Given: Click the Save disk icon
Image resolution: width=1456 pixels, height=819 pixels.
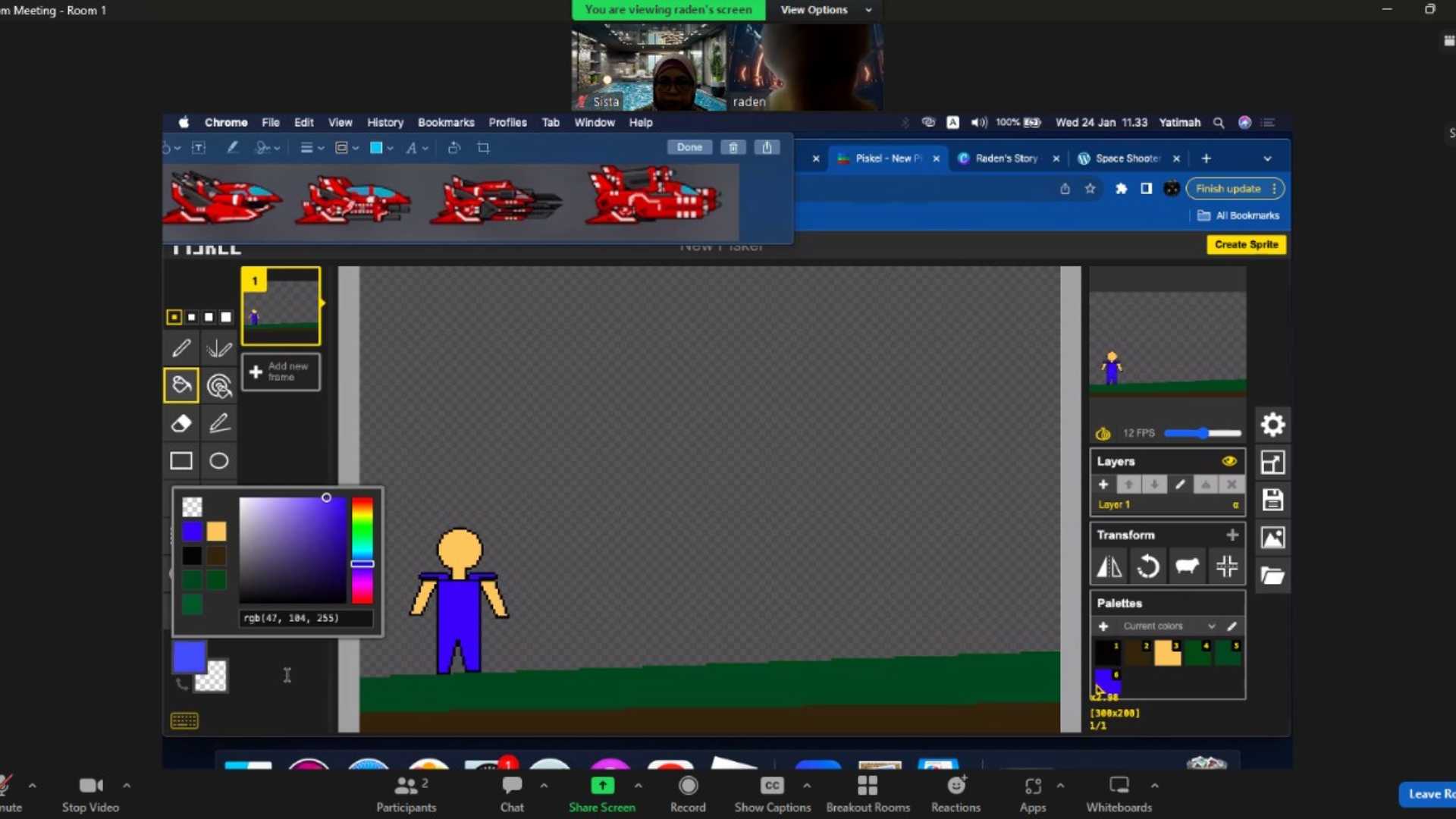Looking at the screenshot, I should 1272,500.
